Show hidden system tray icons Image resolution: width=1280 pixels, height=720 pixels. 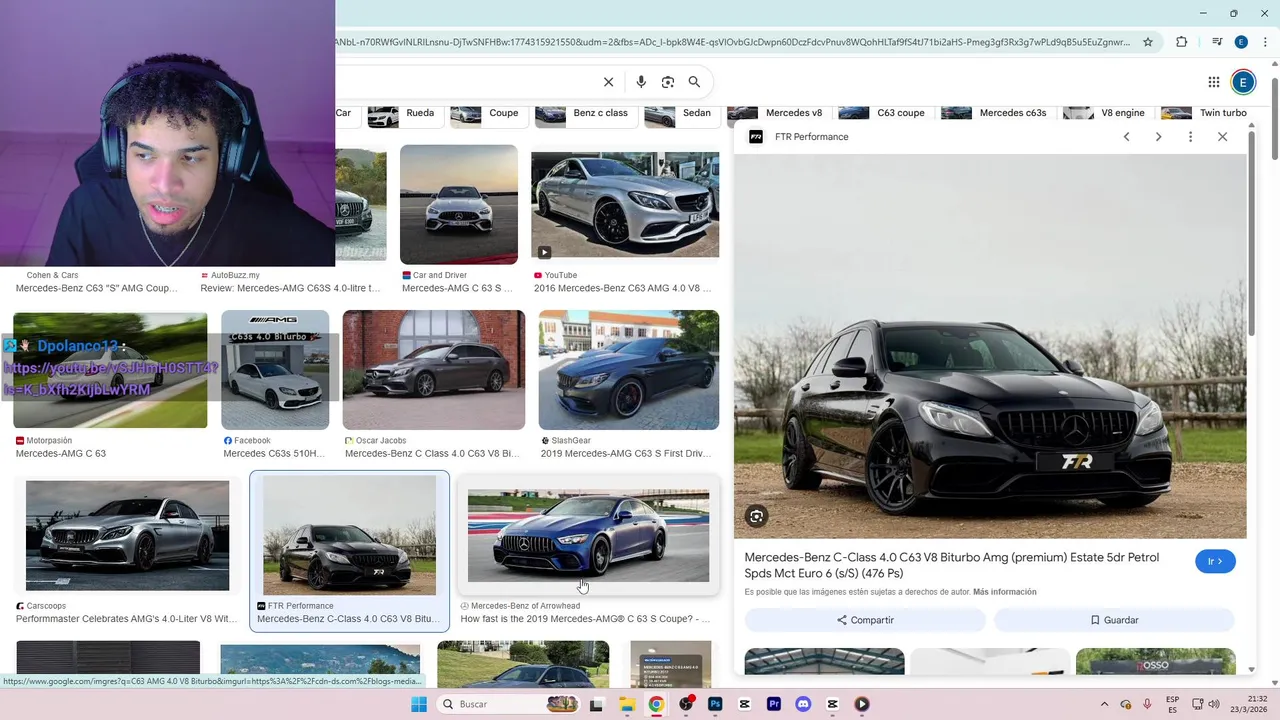[1104, 704]
